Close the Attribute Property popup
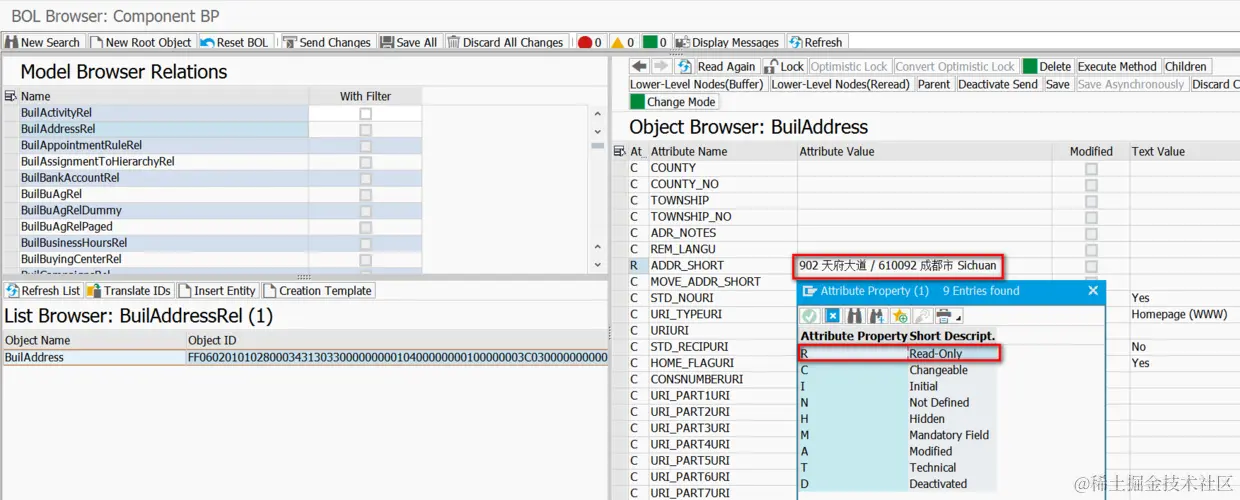Screen dimensions: 1240x500 point(1093,291)
